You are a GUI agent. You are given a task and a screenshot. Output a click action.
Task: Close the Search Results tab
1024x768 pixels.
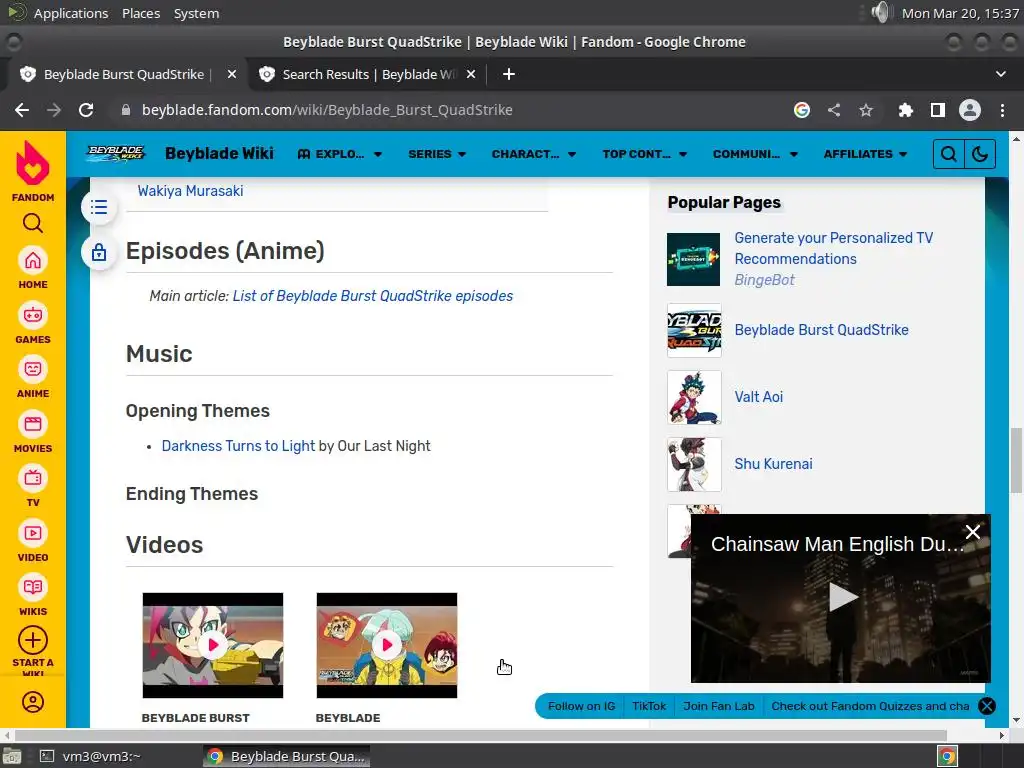pos(471,74)
